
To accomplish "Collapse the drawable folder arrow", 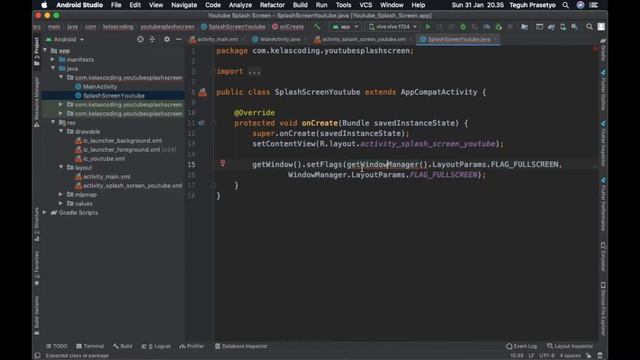I will (x=61, y=131).
